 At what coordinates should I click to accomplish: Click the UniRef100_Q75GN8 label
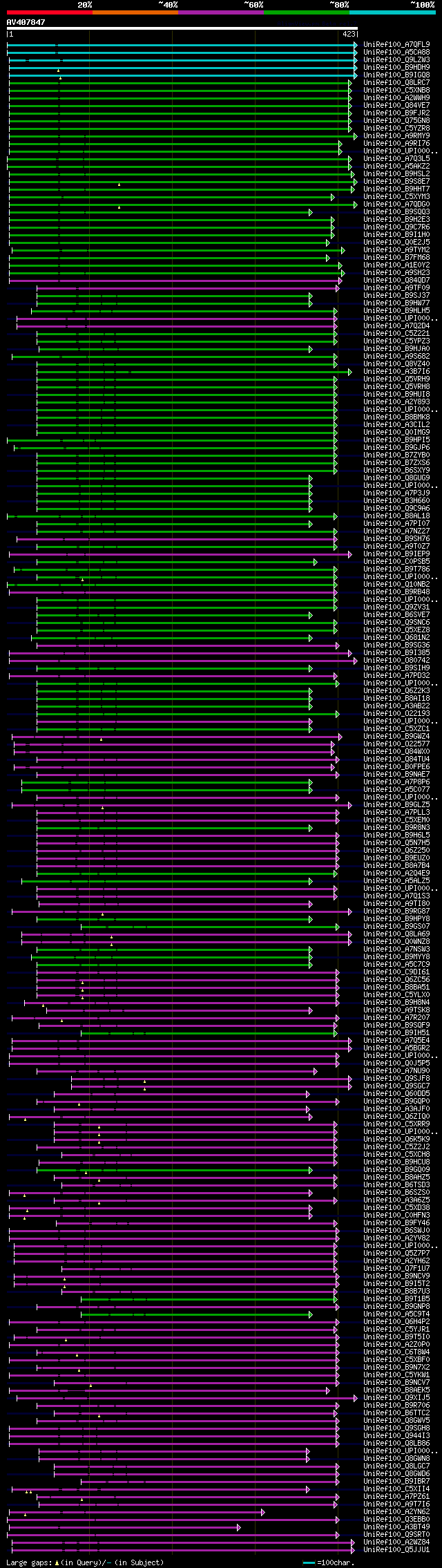396,120
